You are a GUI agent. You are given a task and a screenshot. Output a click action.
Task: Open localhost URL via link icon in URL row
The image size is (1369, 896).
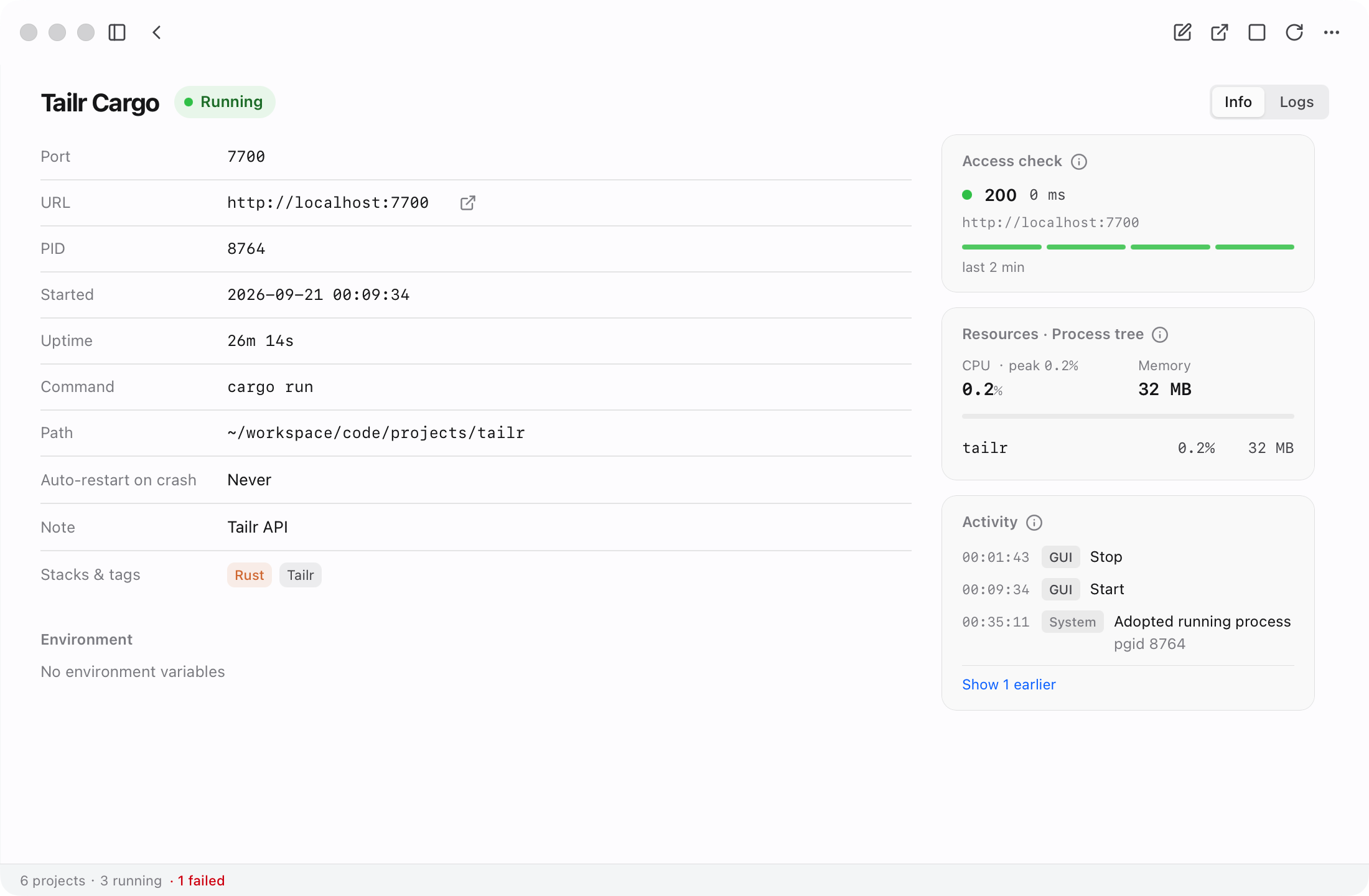tap(468, 203)
